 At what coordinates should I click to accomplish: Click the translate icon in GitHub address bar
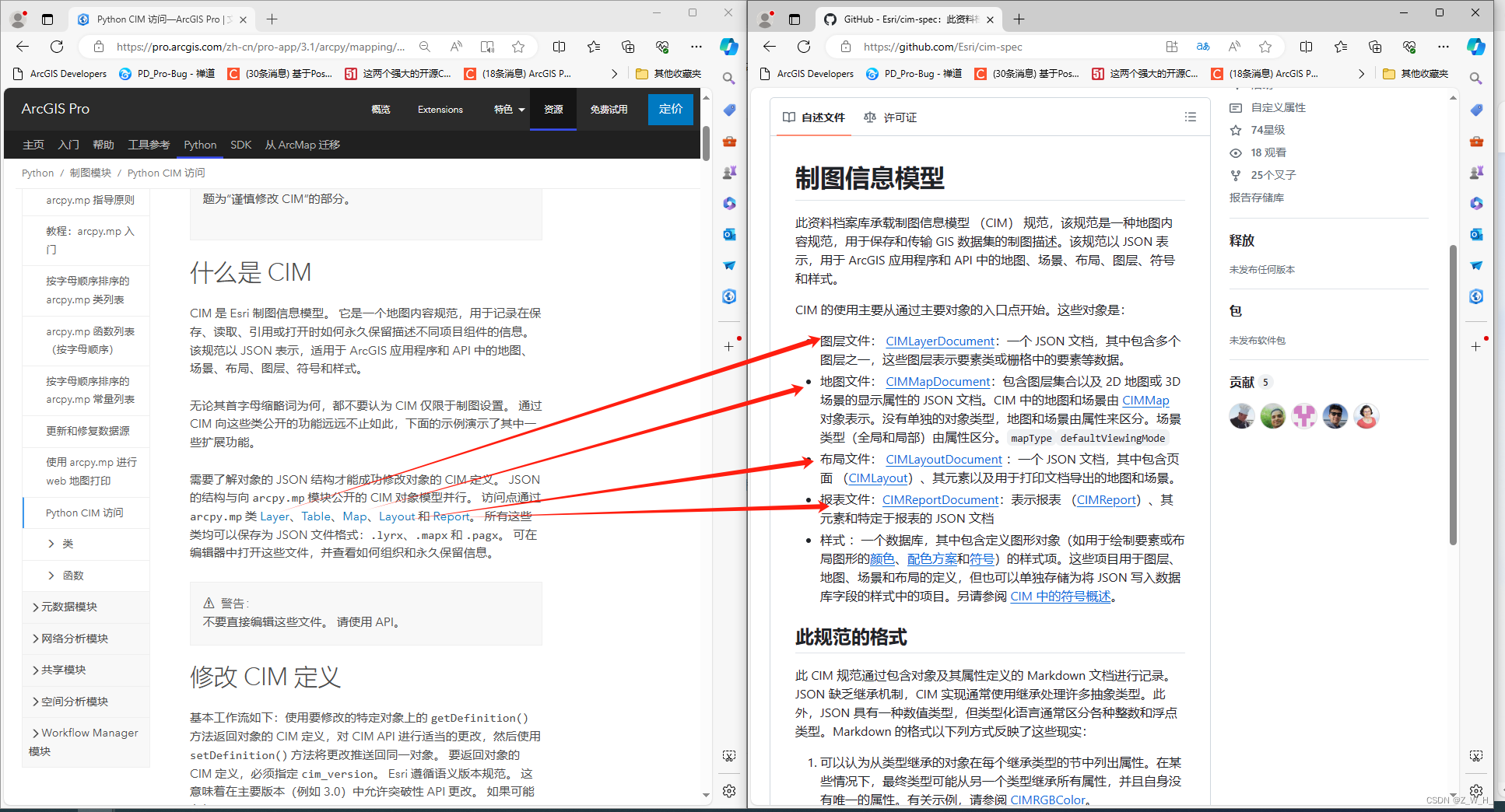click(1203, 47)
